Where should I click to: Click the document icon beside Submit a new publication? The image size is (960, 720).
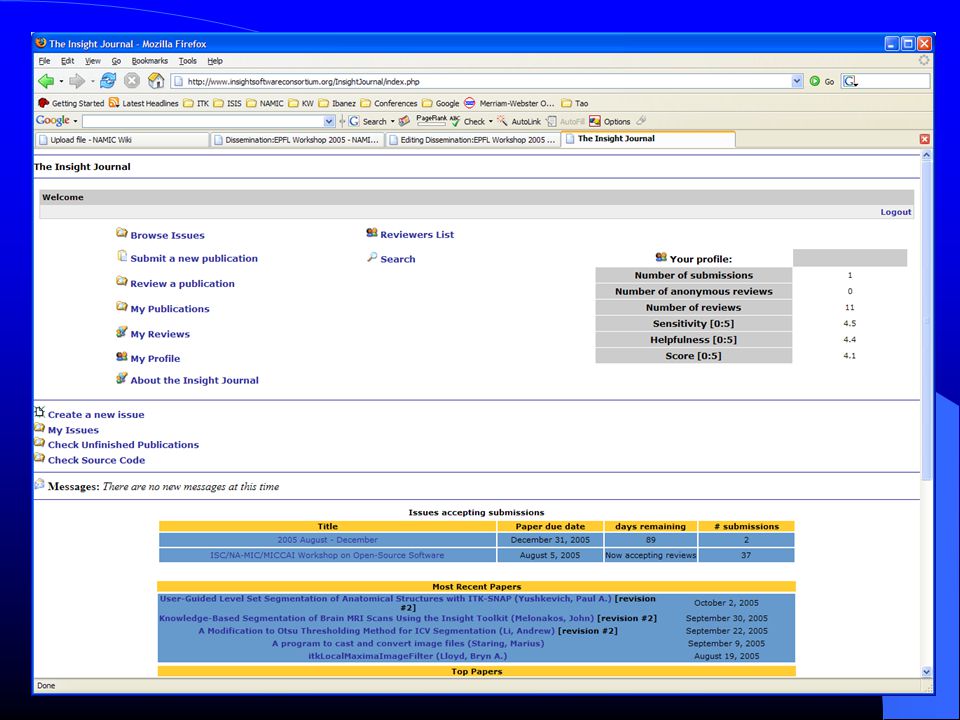pyautogui.click(x=122, y=257)
